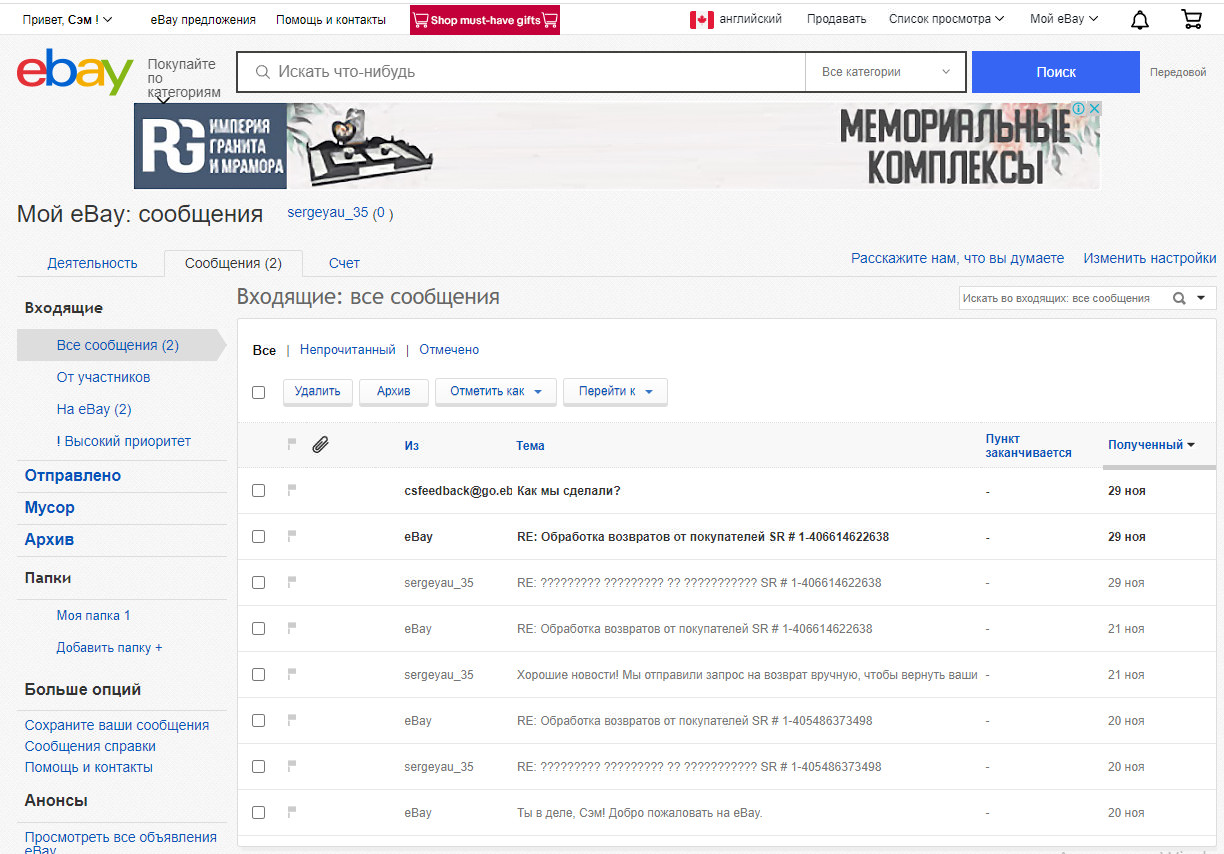Check the bold eBay RE: Обработка message
The image size is (1224, 854).
click(x=258, y=536)
